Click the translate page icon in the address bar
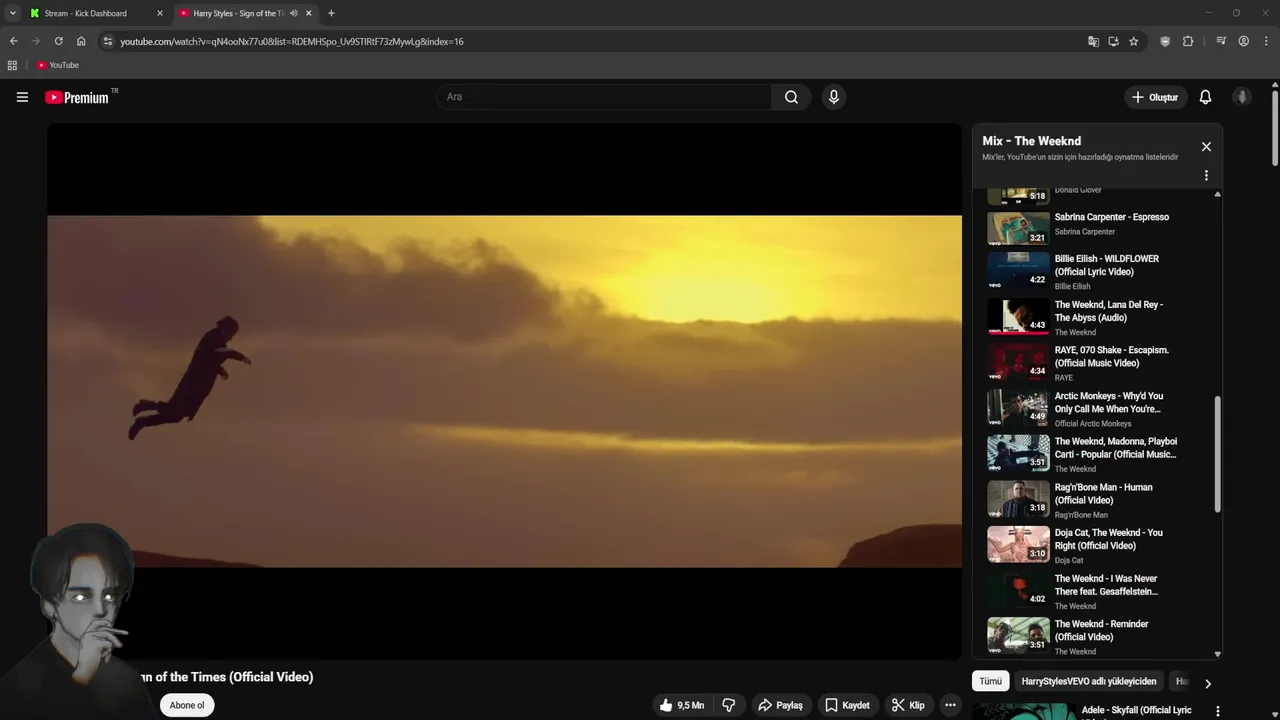The height and width of the screenshot is (720, 1280). [x=1093, y=41]
